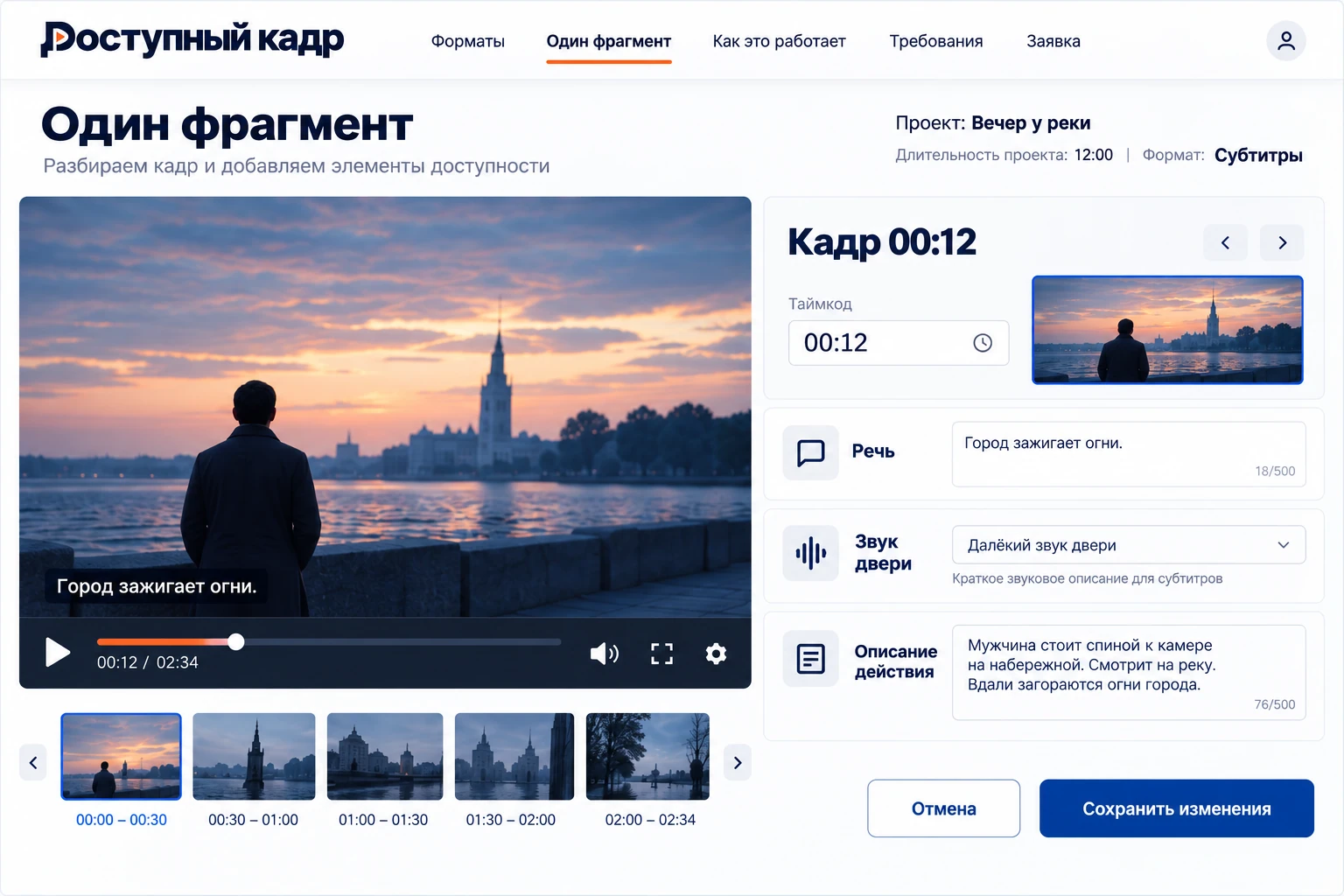Select the Один фрагмент tab

click(609, 41)
